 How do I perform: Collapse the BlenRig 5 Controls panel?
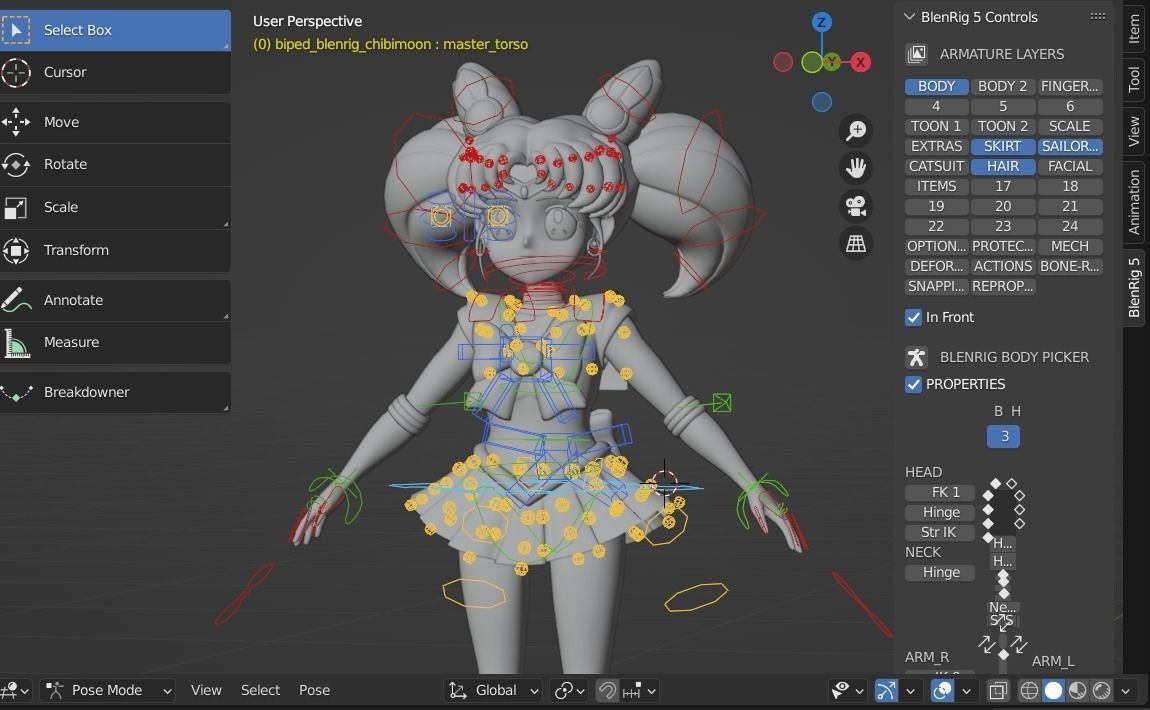click(x=909, y=17)
